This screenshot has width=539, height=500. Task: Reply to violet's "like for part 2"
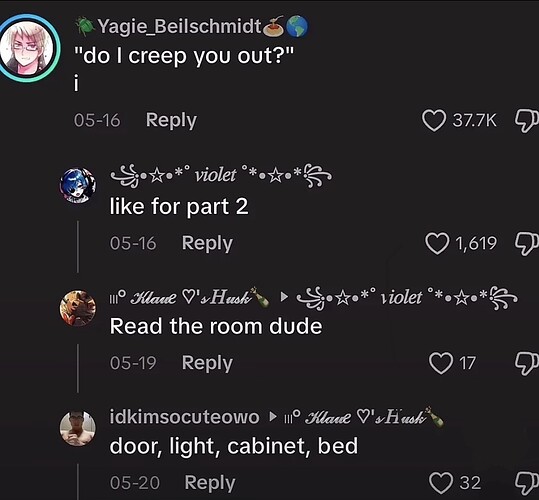coord(207,244)
